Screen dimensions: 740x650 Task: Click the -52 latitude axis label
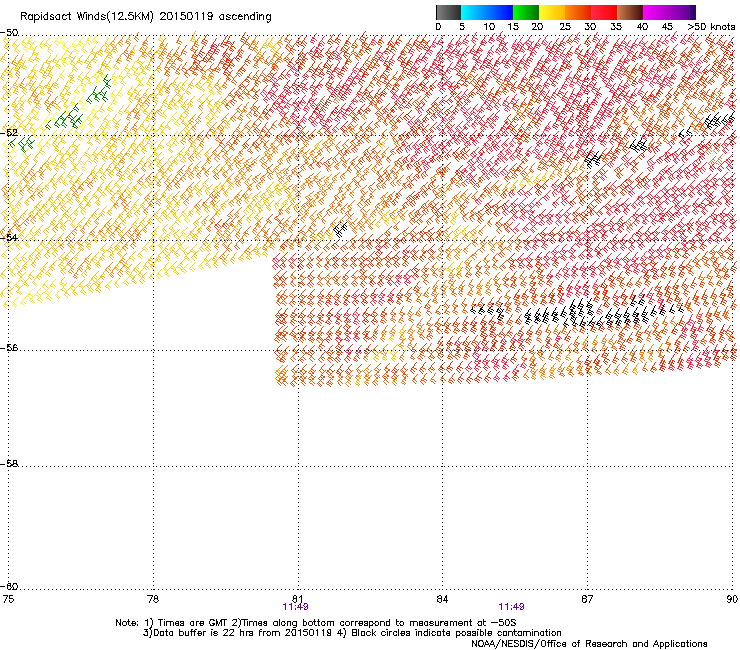click(9, 133)
